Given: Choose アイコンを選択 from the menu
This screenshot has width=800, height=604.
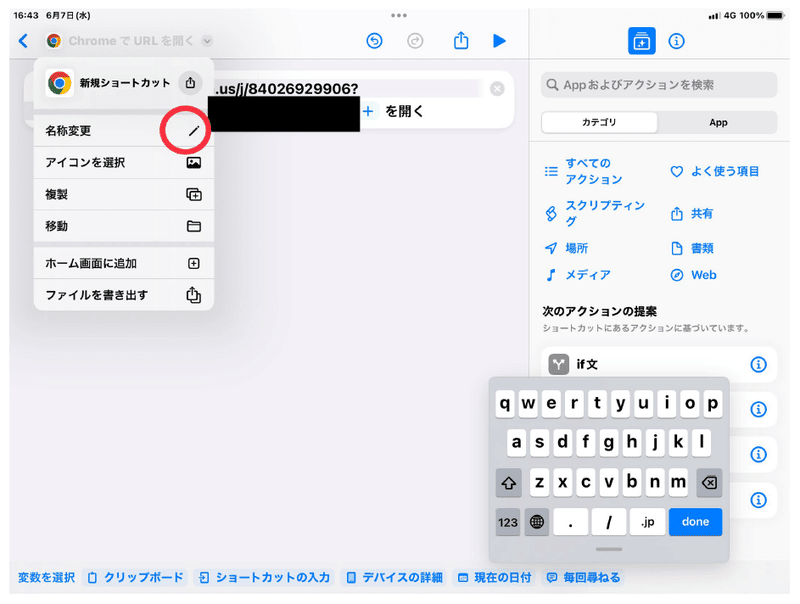Looking at the screenshot, I should [123, 163].
